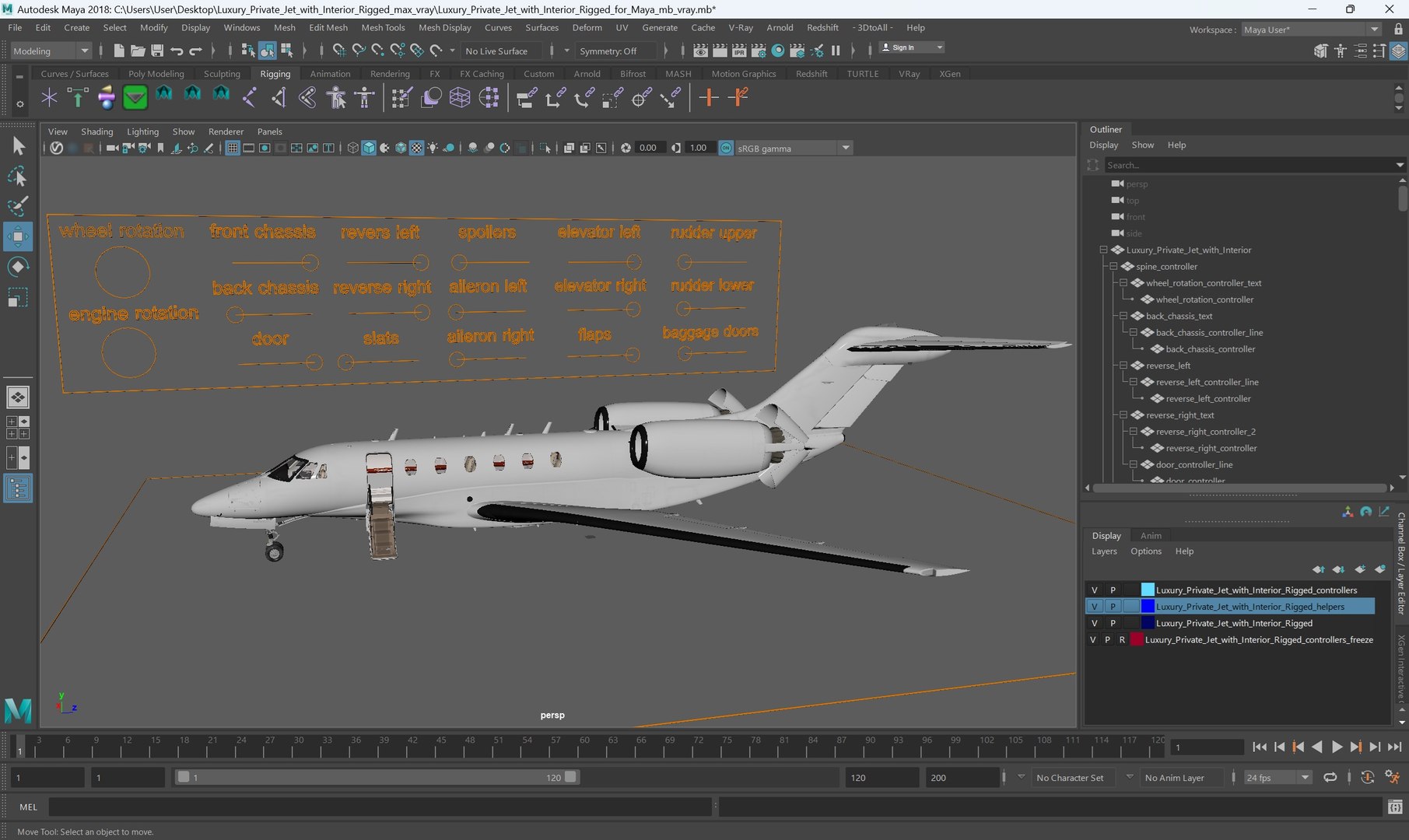Open the Mesh Tools menu
The image size is (1409, 840).
tap(383, 27)
